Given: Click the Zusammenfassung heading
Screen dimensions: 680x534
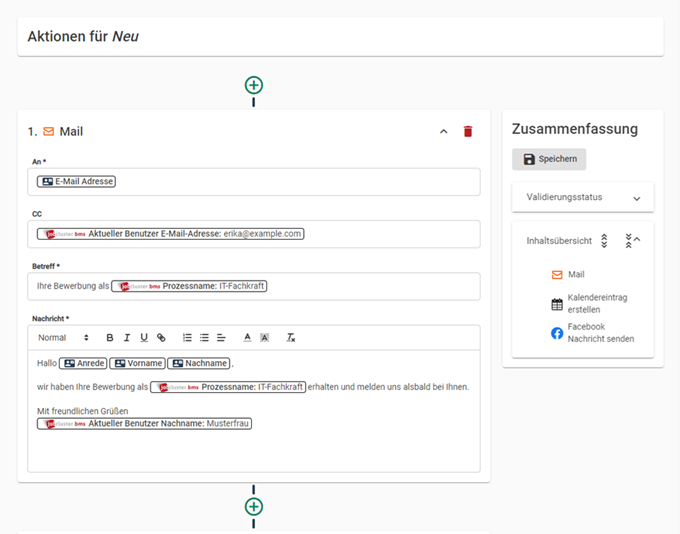Looking at the screenshot, I should tap(575, 129).
